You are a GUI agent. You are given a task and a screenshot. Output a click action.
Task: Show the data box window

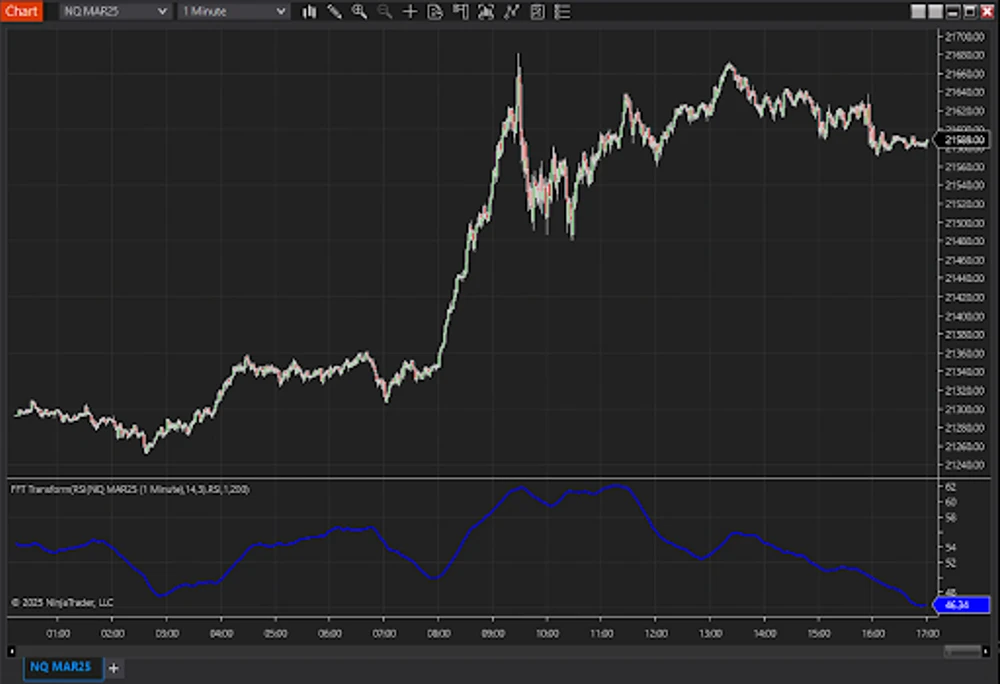pos(435,11)
